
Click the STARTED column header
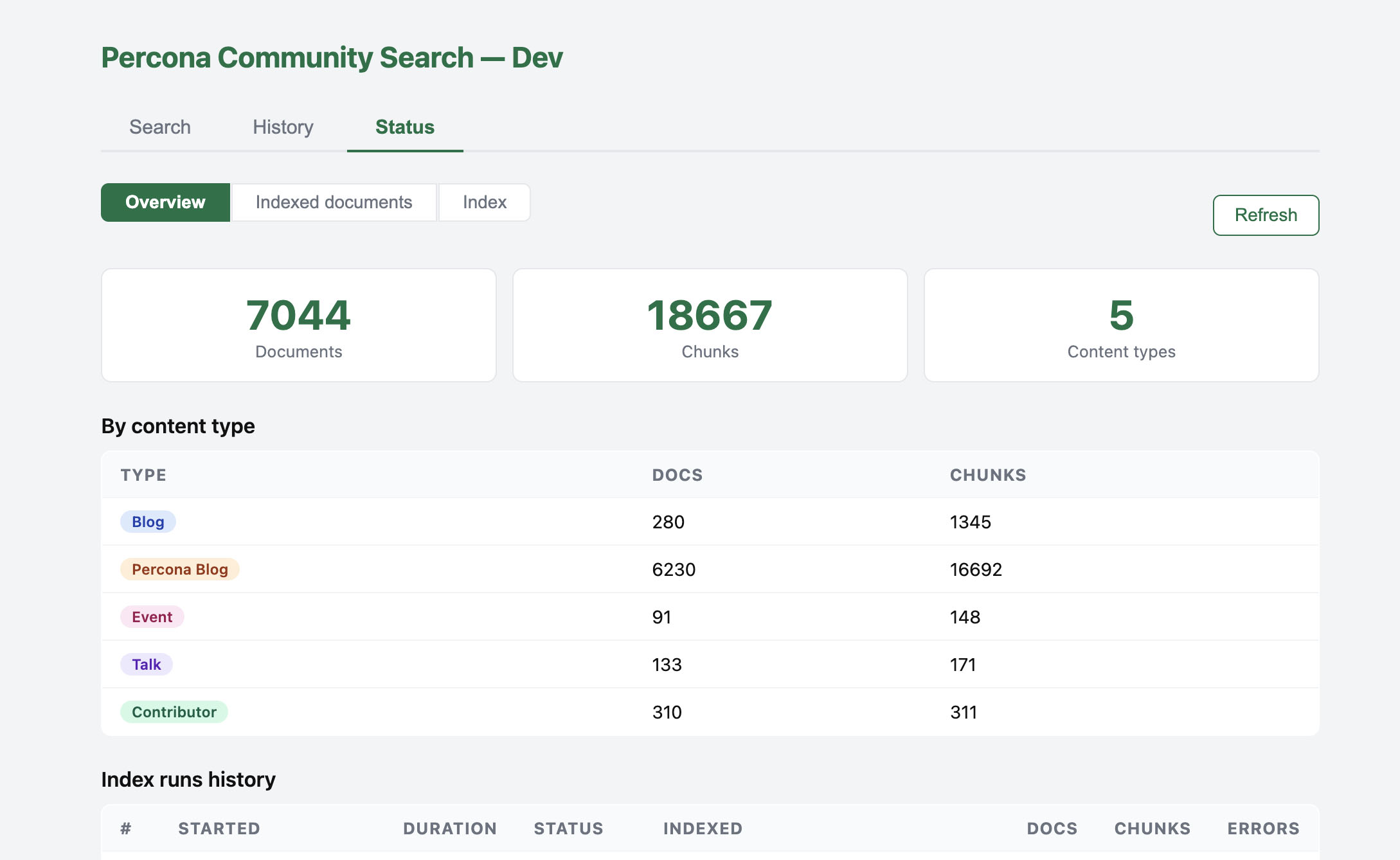pyautogui.click(x=219, y=829)
